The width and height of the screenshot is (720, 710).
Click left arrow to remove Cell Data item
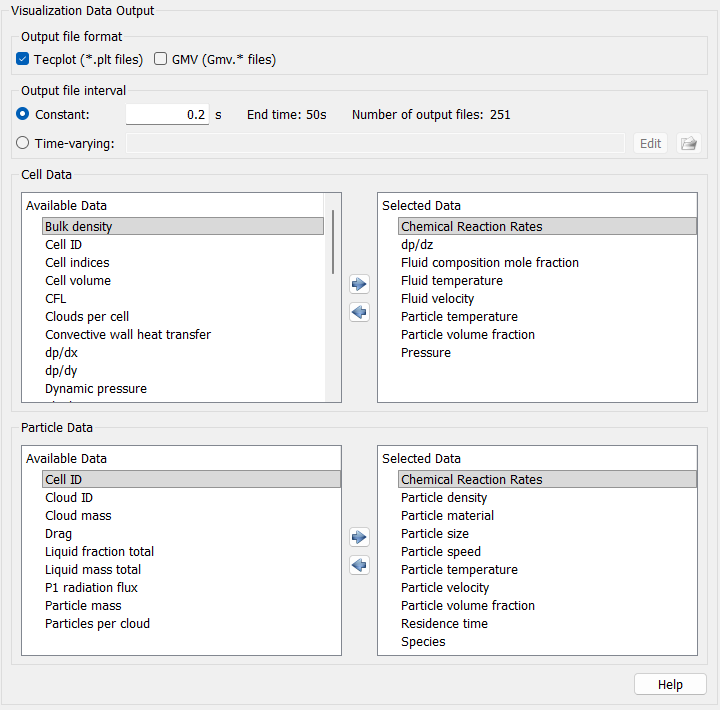coord(359,312)
